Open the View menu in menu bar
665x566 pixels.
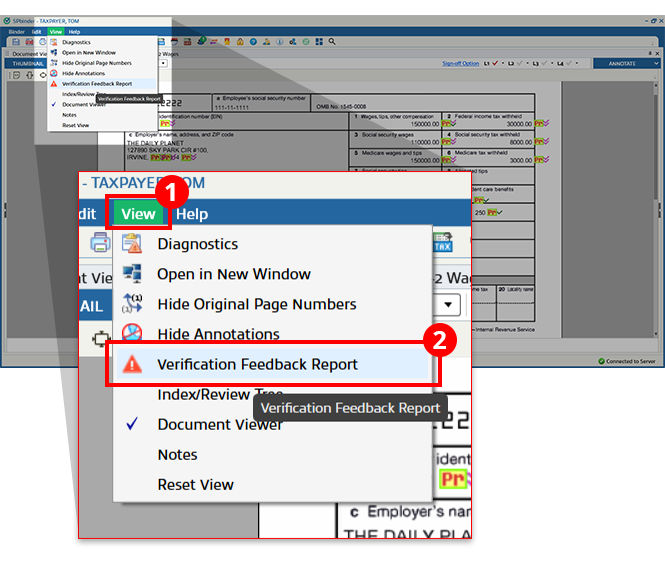click(138, 213)
